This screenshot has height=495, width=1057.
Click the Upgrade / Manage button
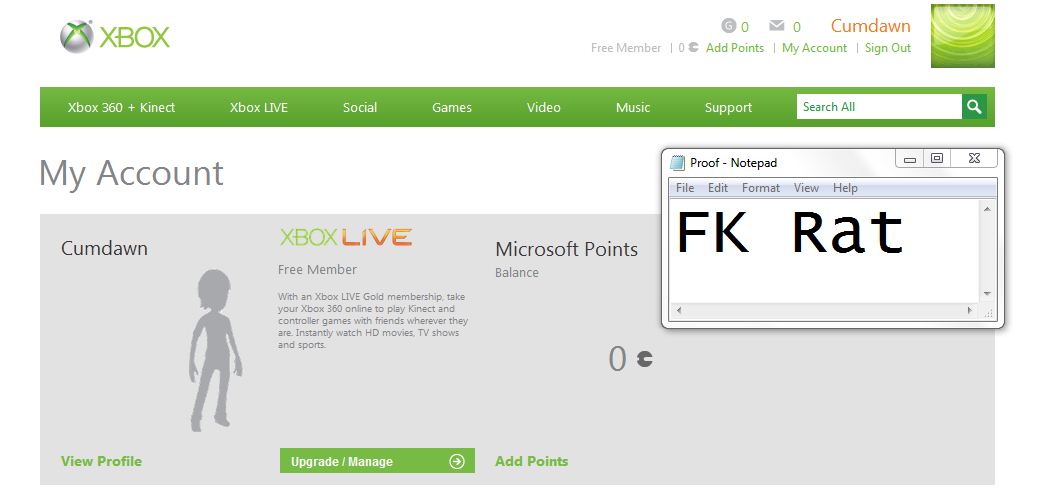pyautogui.click(x=378, y=461)
